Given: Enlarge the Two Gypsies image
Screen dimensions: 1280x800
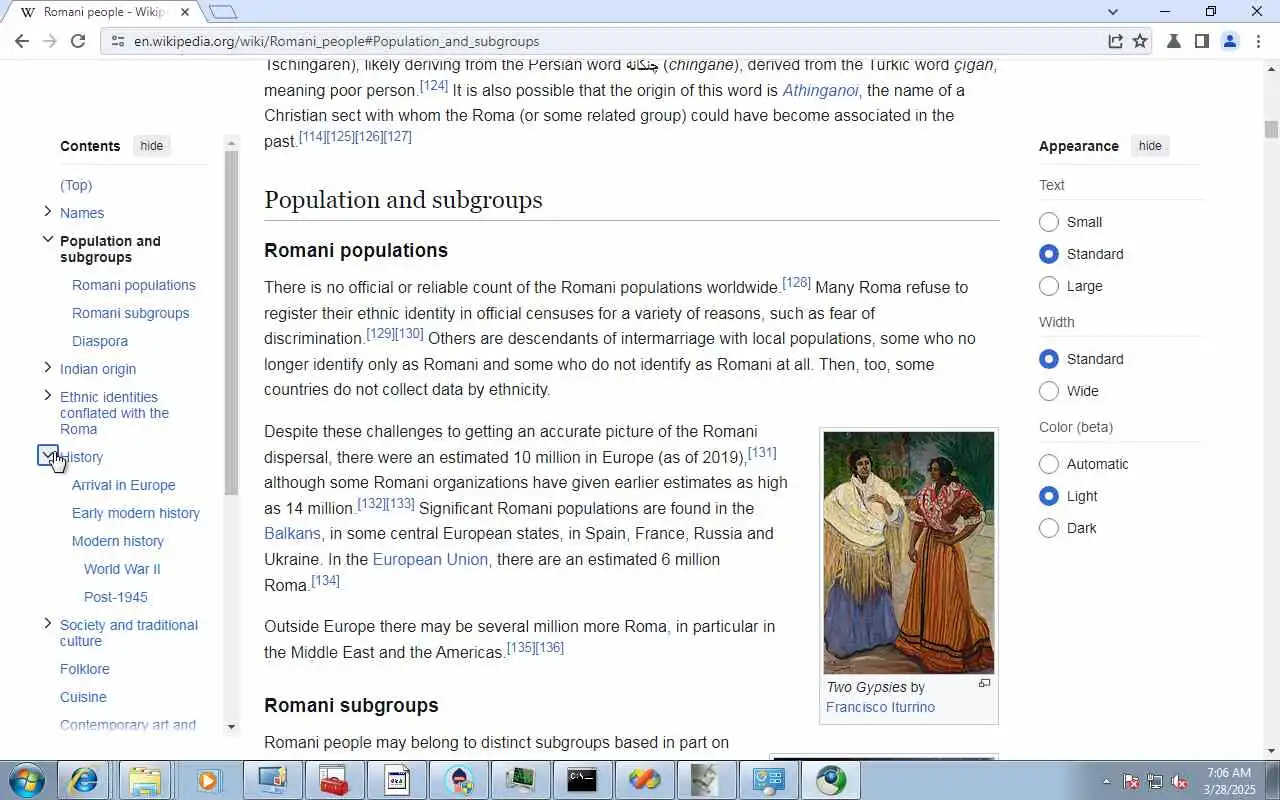Looking at the screenshot, I should click(984, 684).
